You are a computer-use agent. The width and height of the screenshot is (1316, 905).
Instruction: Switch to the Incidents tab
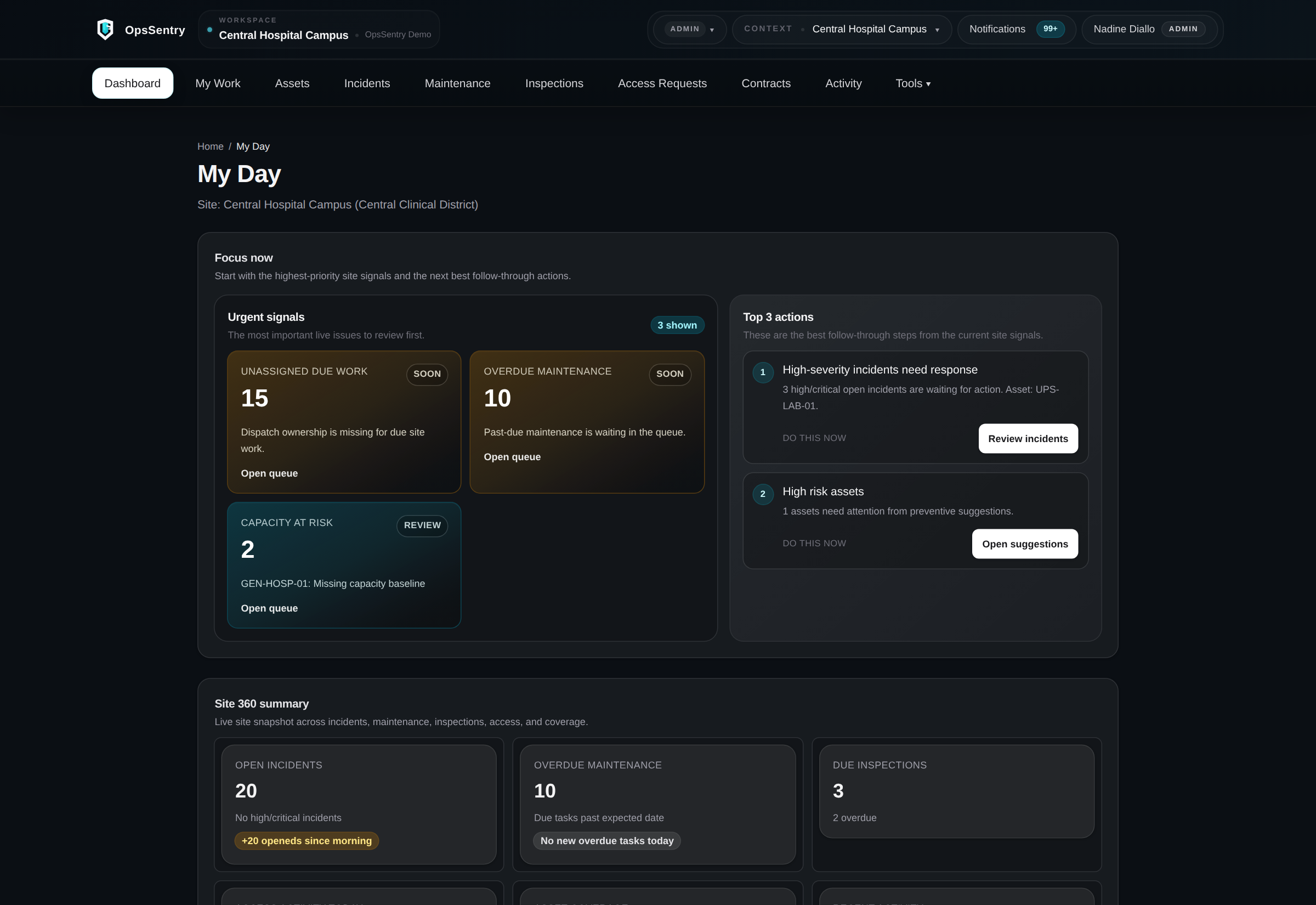coord(367,83)
